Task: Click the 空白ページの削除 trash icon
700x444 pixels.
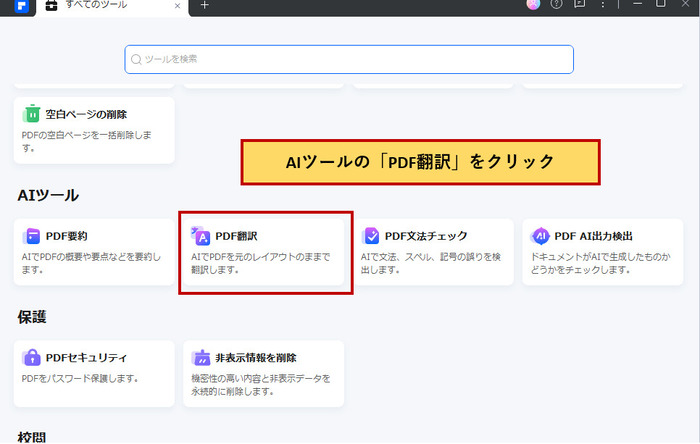Action: (x=33, y=114)
